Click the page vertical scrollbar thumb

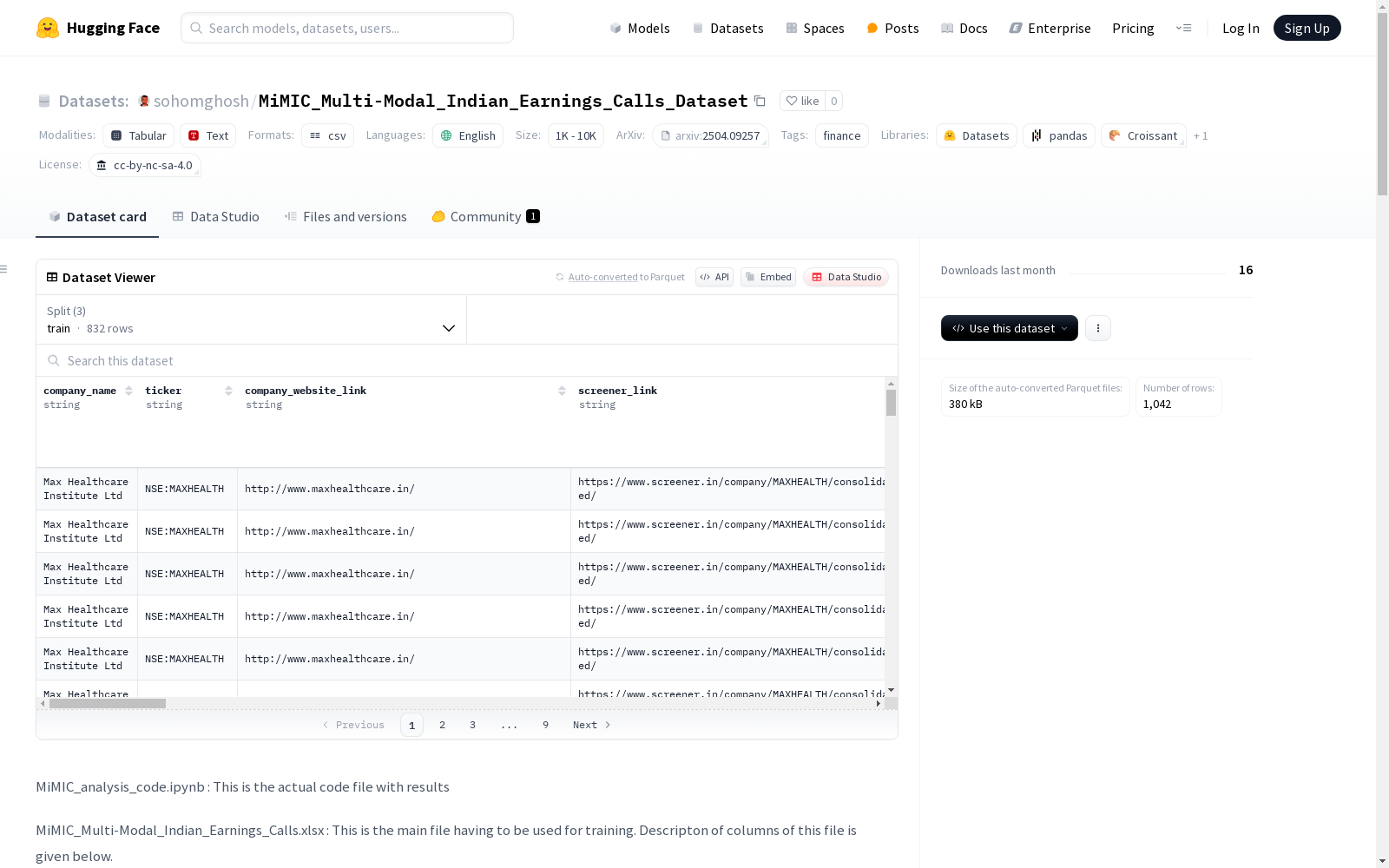coord(1382,102)
